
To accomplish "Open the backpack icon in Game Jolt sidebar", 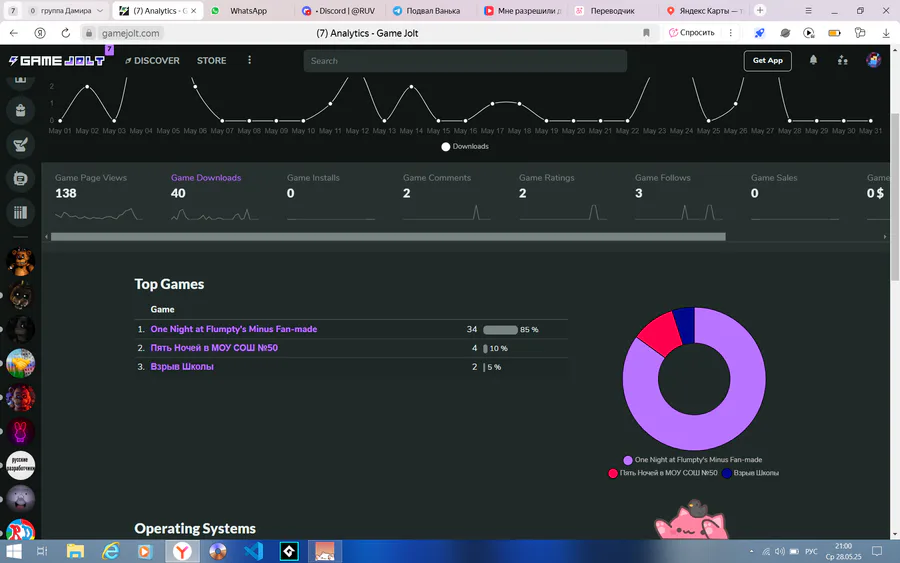I will pos(21,110).
